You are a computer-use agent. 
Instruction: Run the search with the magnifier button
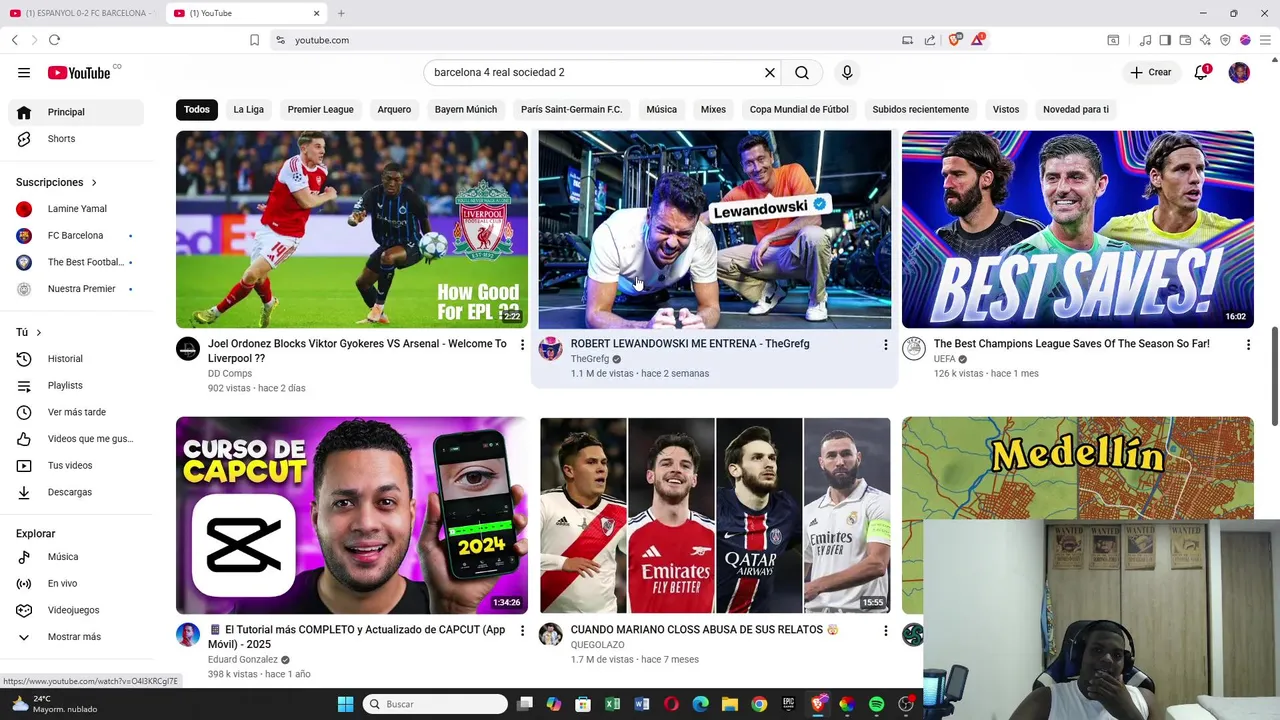point(802,72)
